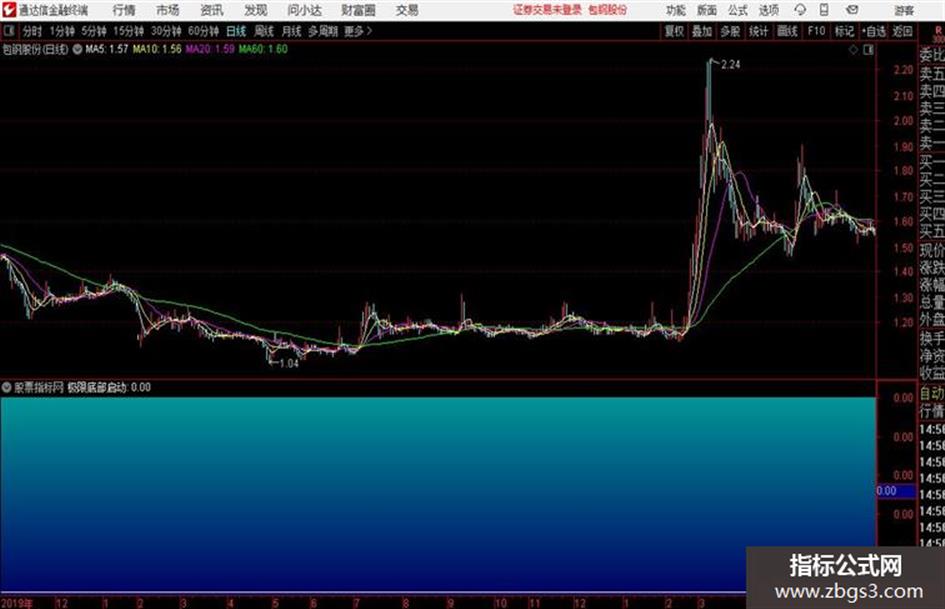
Task: Expand the MA indicator dropdown arrow
Action: click(x=77, y=49)
